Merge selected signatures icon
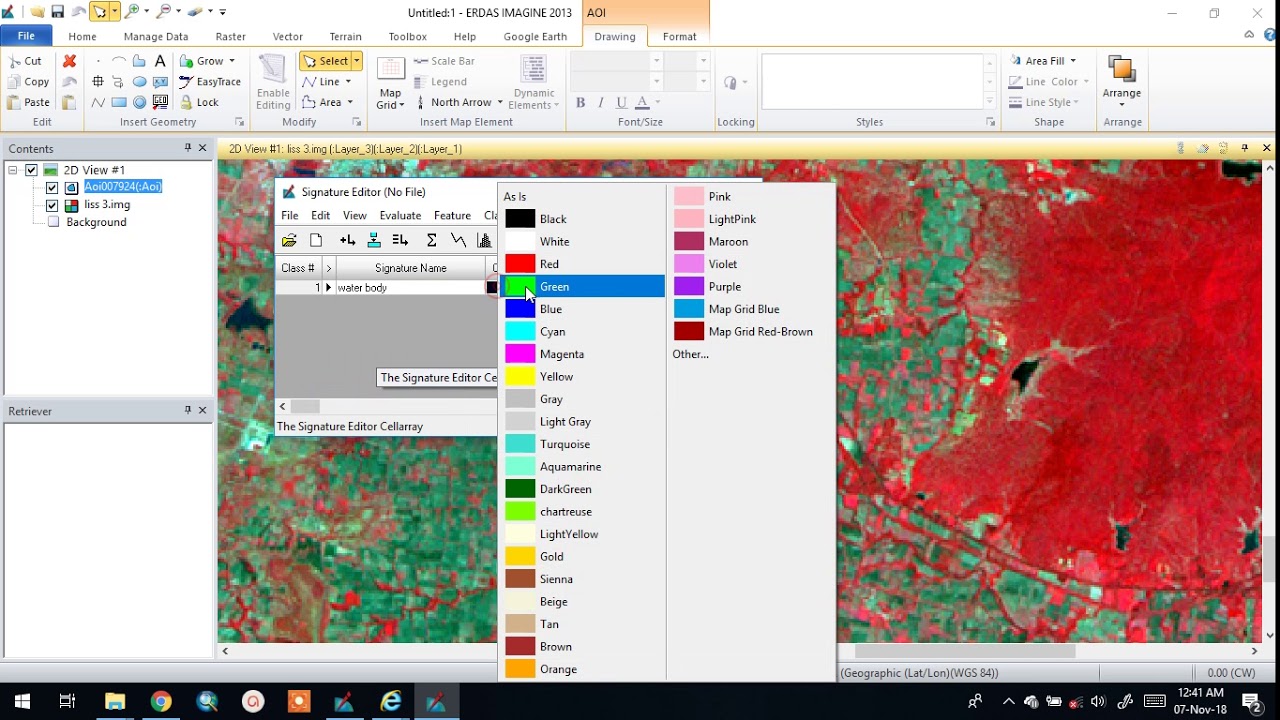Viewport: 1280px width, 720px height. [x=400, y=240]
